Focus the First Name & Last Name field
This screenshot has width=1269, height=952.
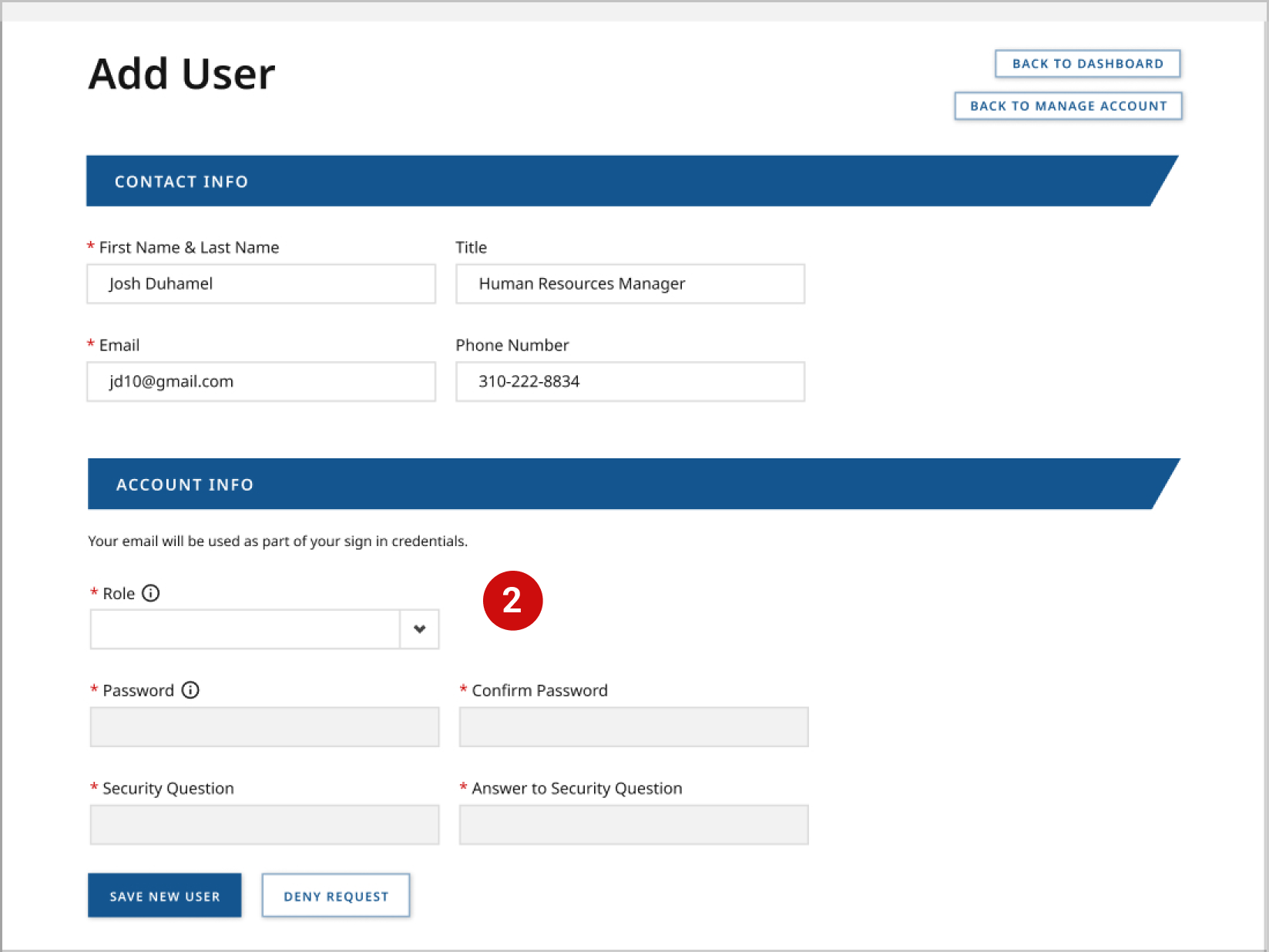tap(261, 283)
